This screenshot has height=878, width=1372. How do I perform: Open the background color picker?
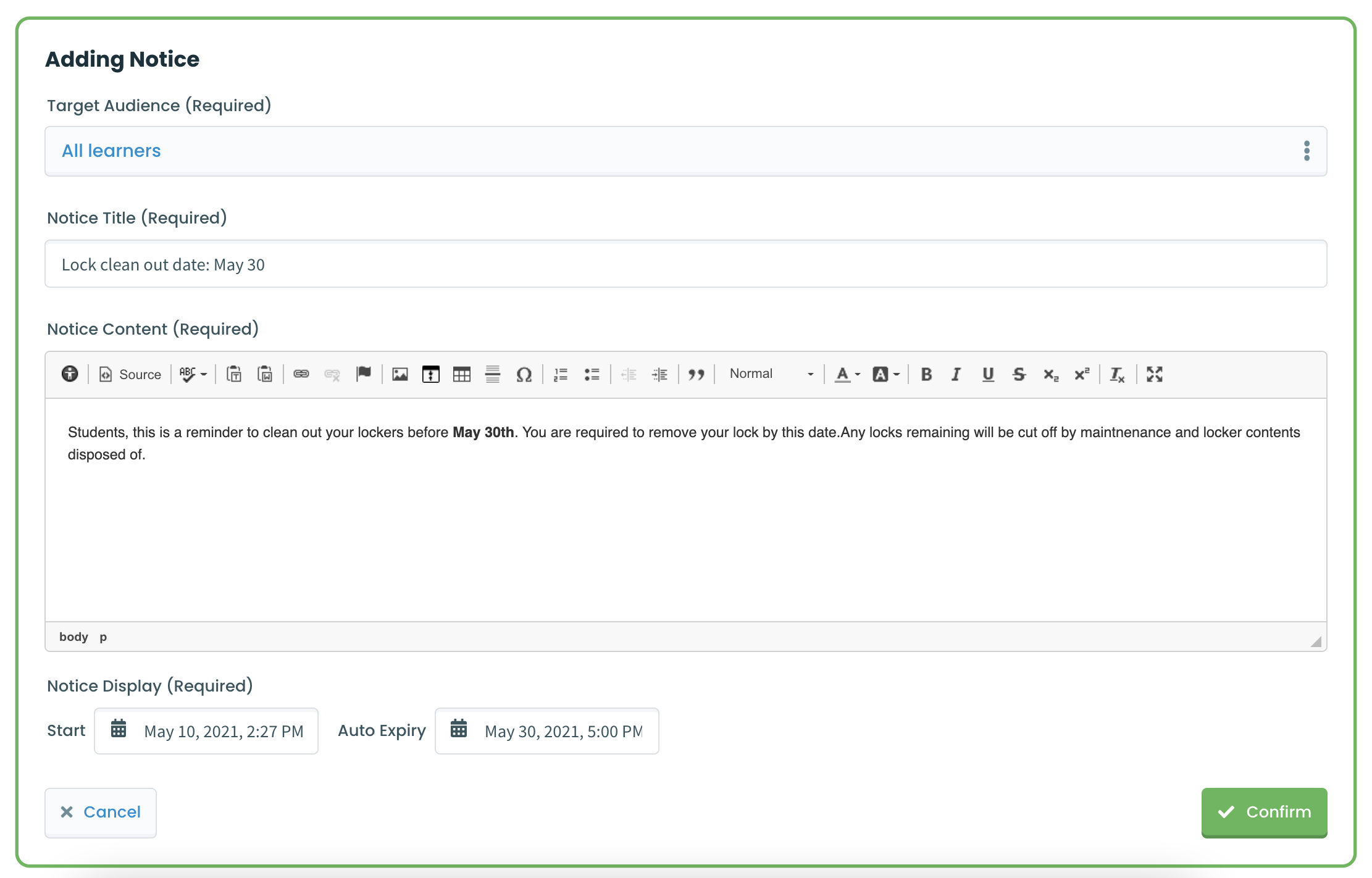[885, 374]
